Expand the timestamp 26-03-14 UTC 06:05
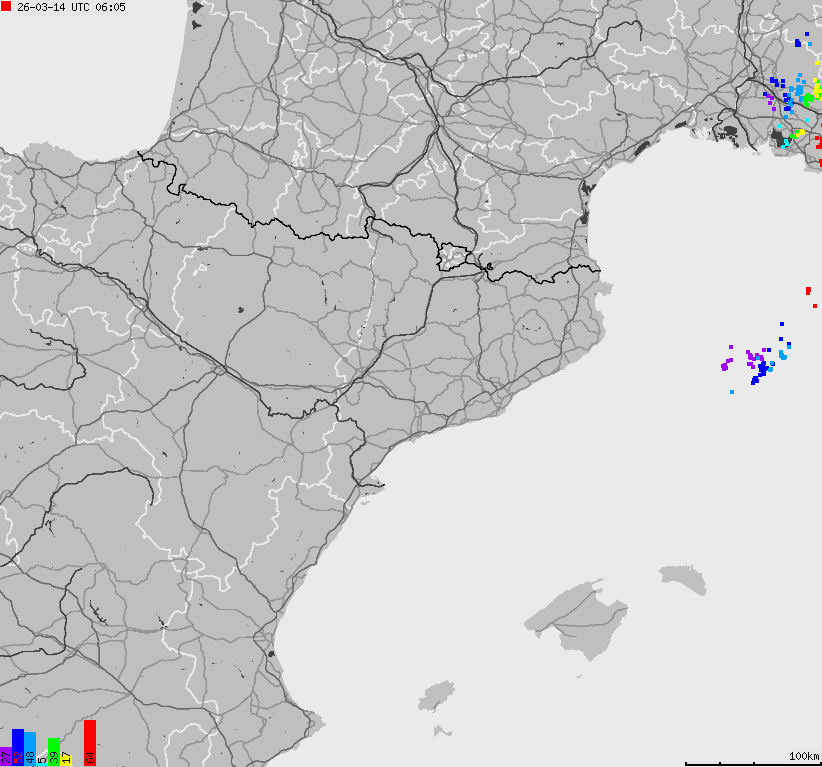 point(70,8)
